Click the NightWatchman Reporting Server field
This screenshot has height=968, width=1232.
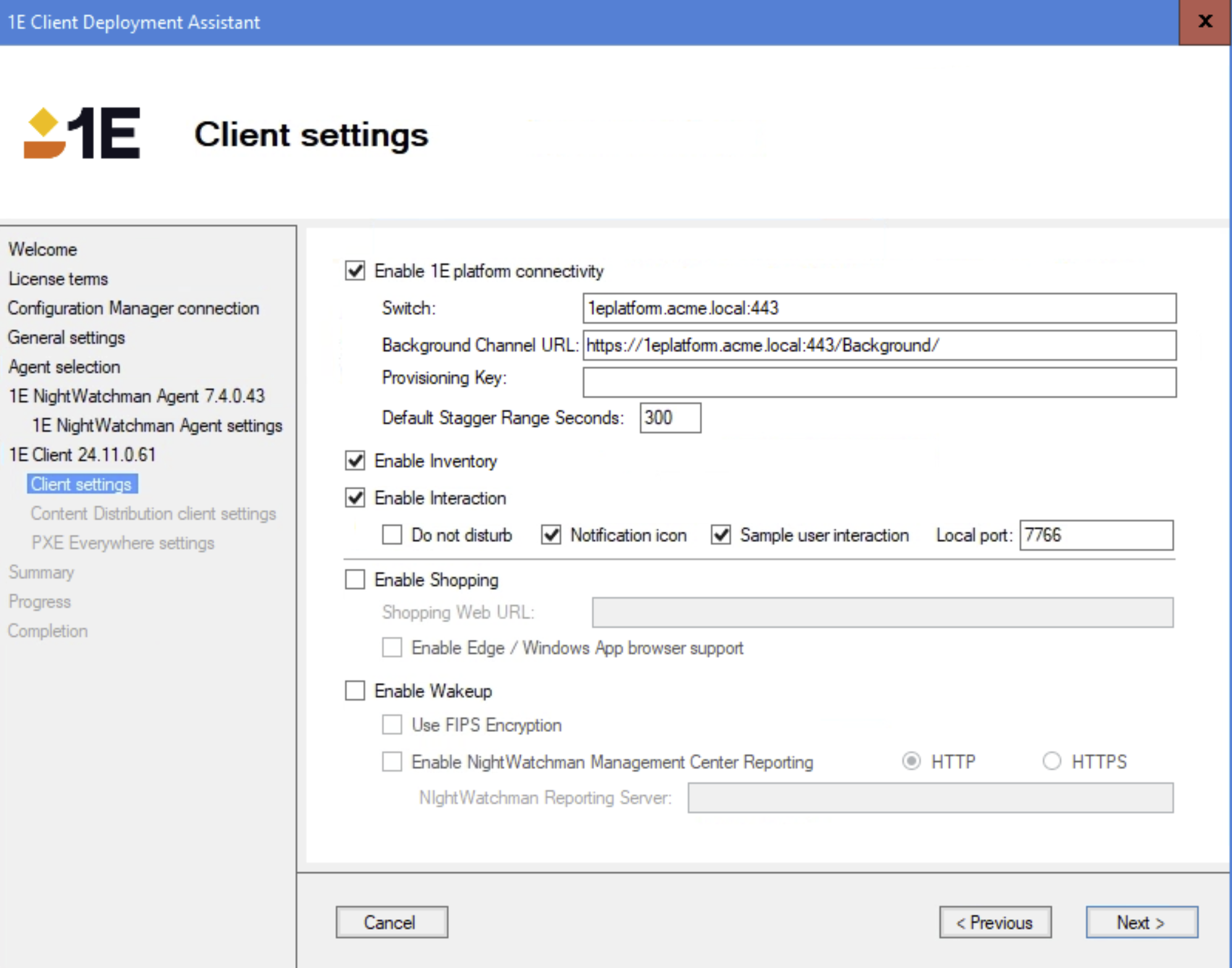point(931,798)
